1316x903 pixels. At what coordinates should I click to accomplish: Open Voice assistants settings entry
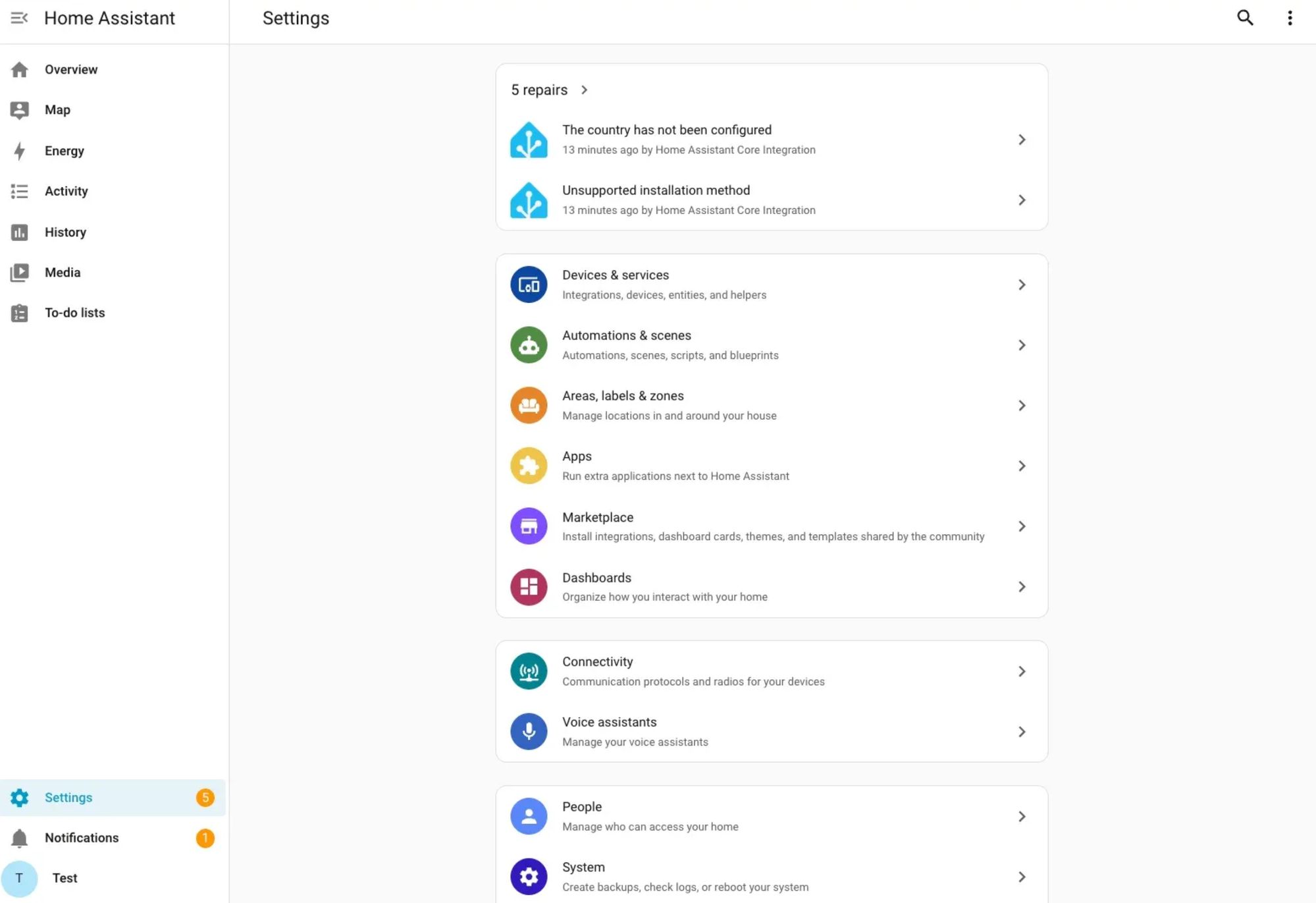[x=772, y=732]
